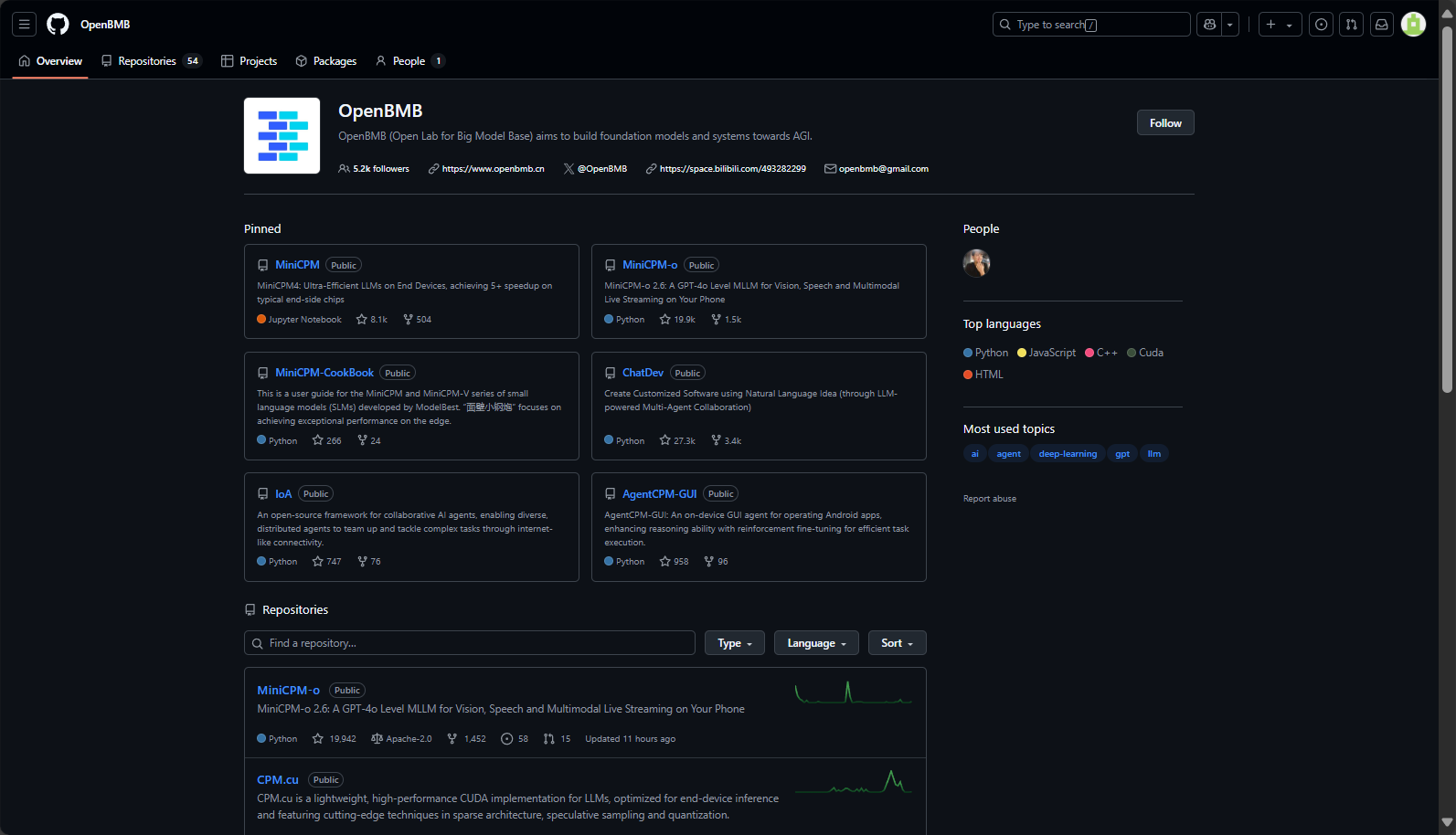Filter by Python in Top languages
The height and width of the screenshot is (835, 1456).
985,353
